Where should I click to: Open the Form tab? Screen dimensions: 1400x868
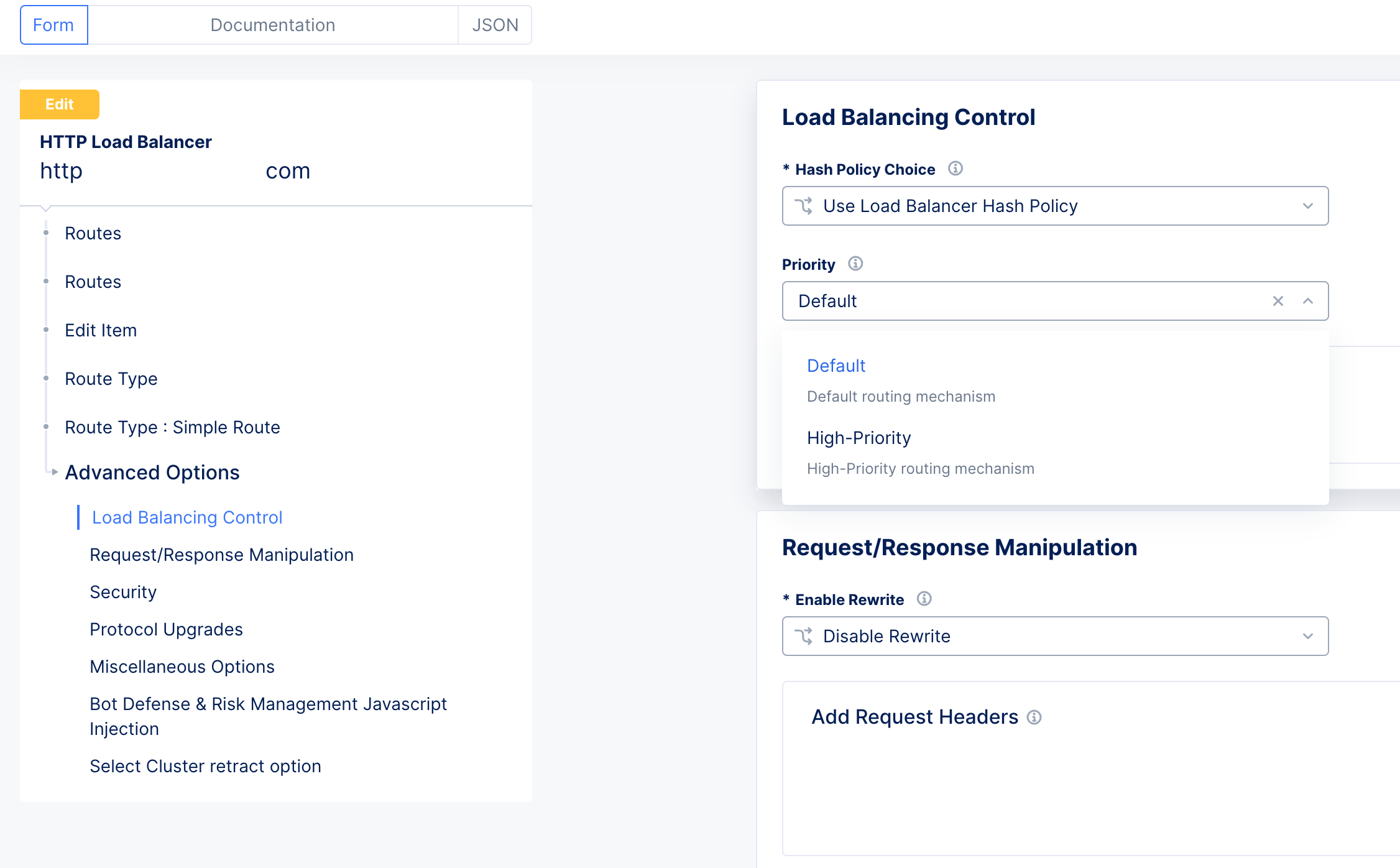coord(53,25)
